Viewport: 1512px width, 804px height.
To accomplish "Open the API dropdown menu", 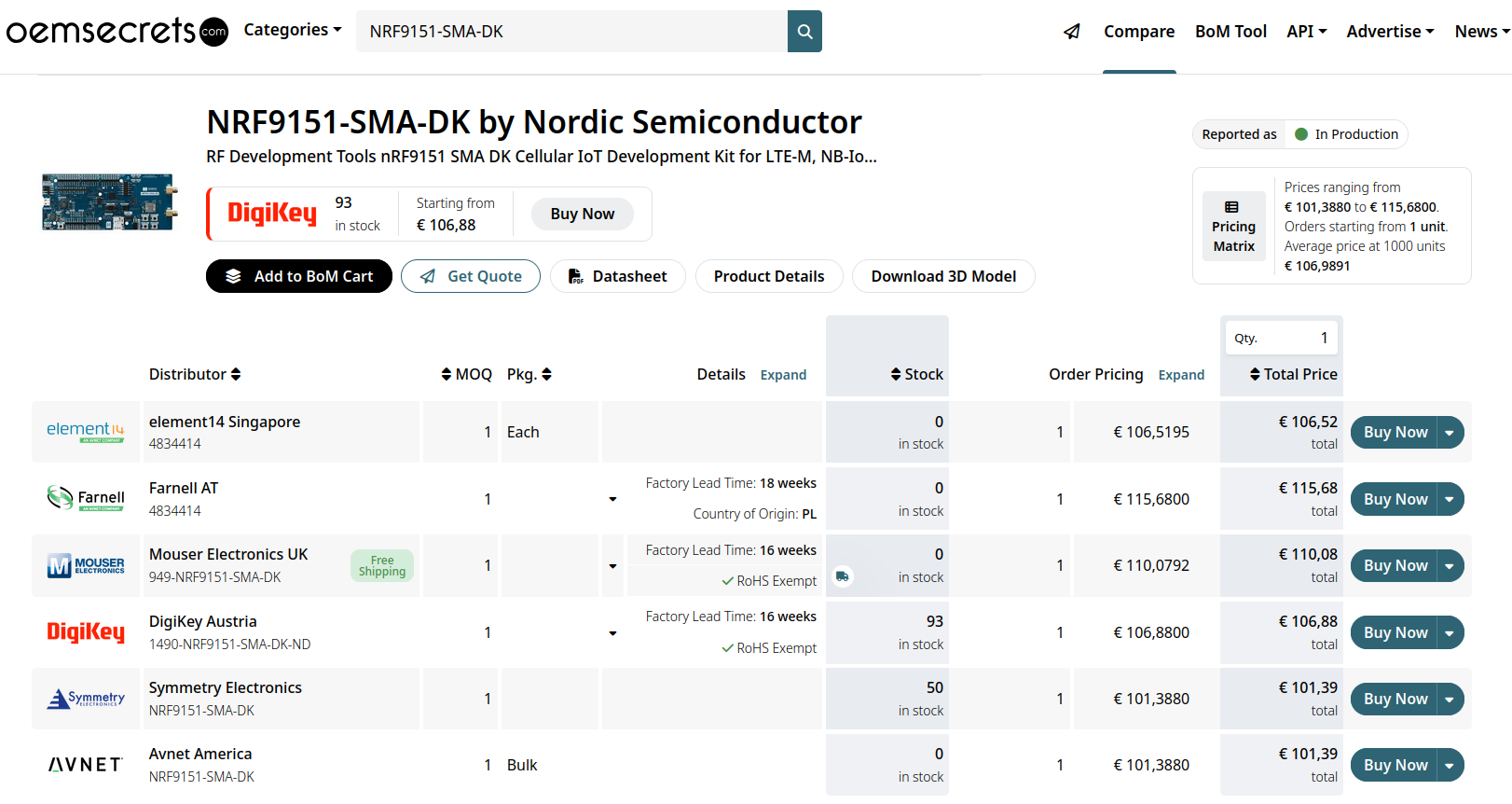I will (1306, 32).
